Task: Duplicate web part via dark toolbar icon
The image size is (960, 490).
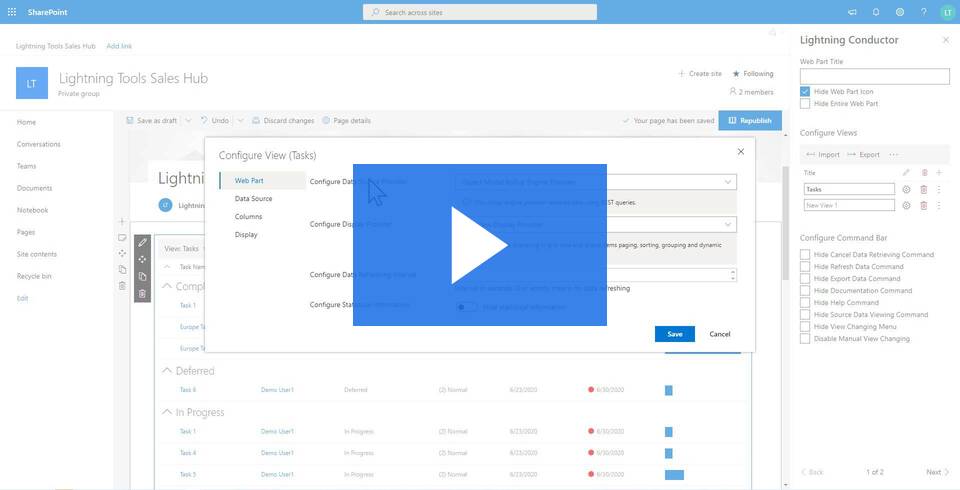Action: click(142, 277)
